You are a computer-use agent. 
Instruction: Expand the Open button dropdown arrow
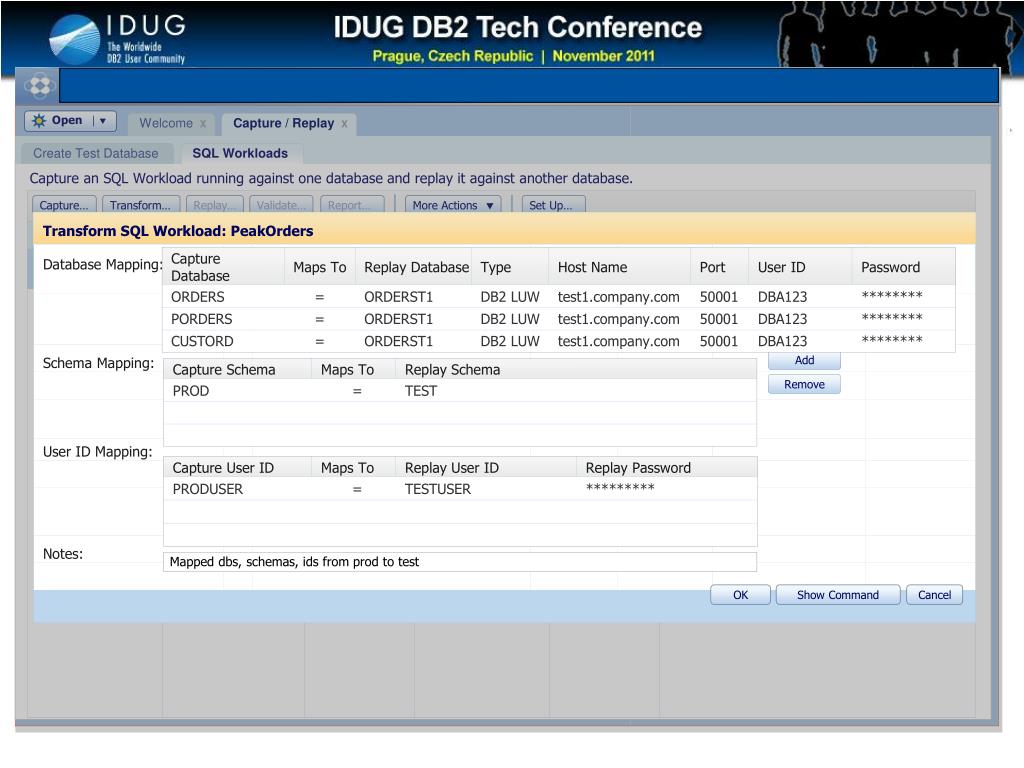coord(103,121)
